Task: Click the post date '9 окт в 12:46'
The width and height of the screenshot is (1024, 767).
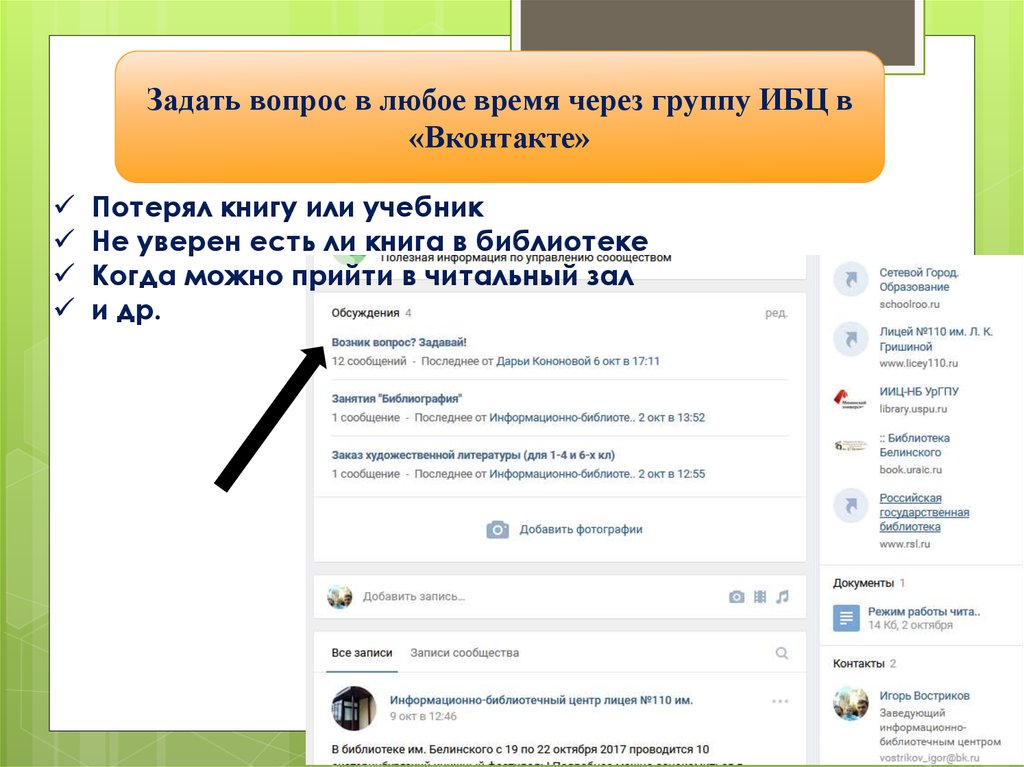Action: click(x=423, y=716)
